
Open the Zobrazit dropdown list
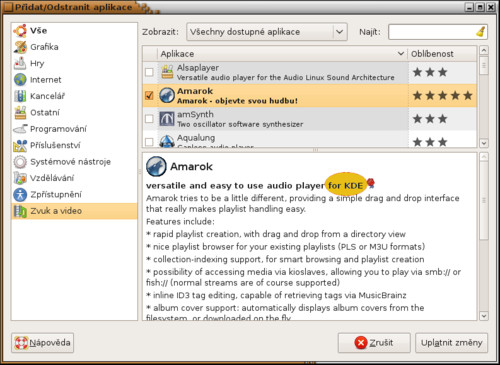pyautogui.click(x=267, y=32)
